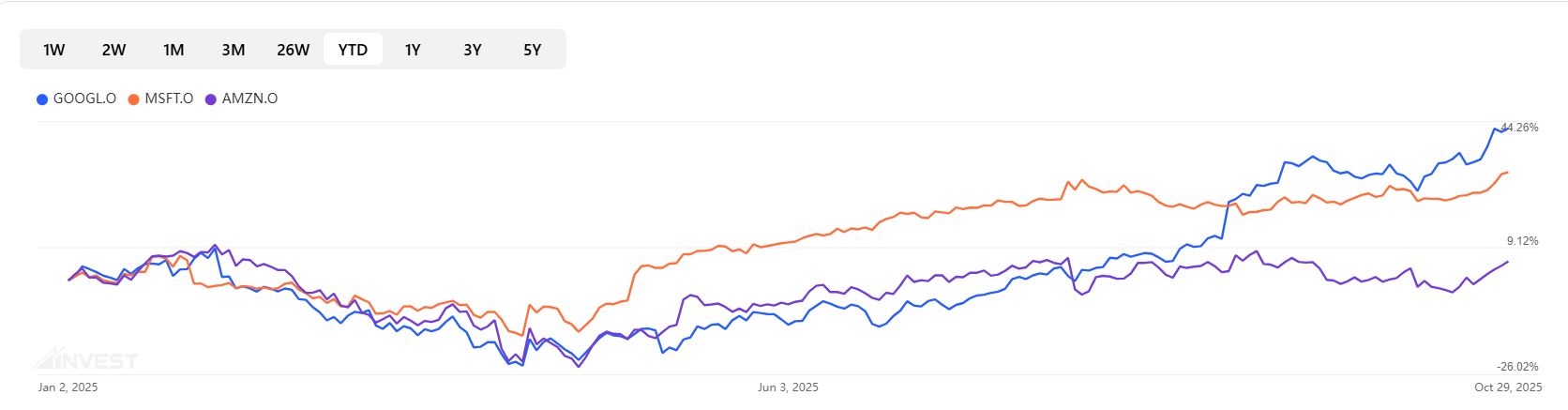Click the Jan 2, 2025 start date
1568x410 pixels.
[68, 387]
